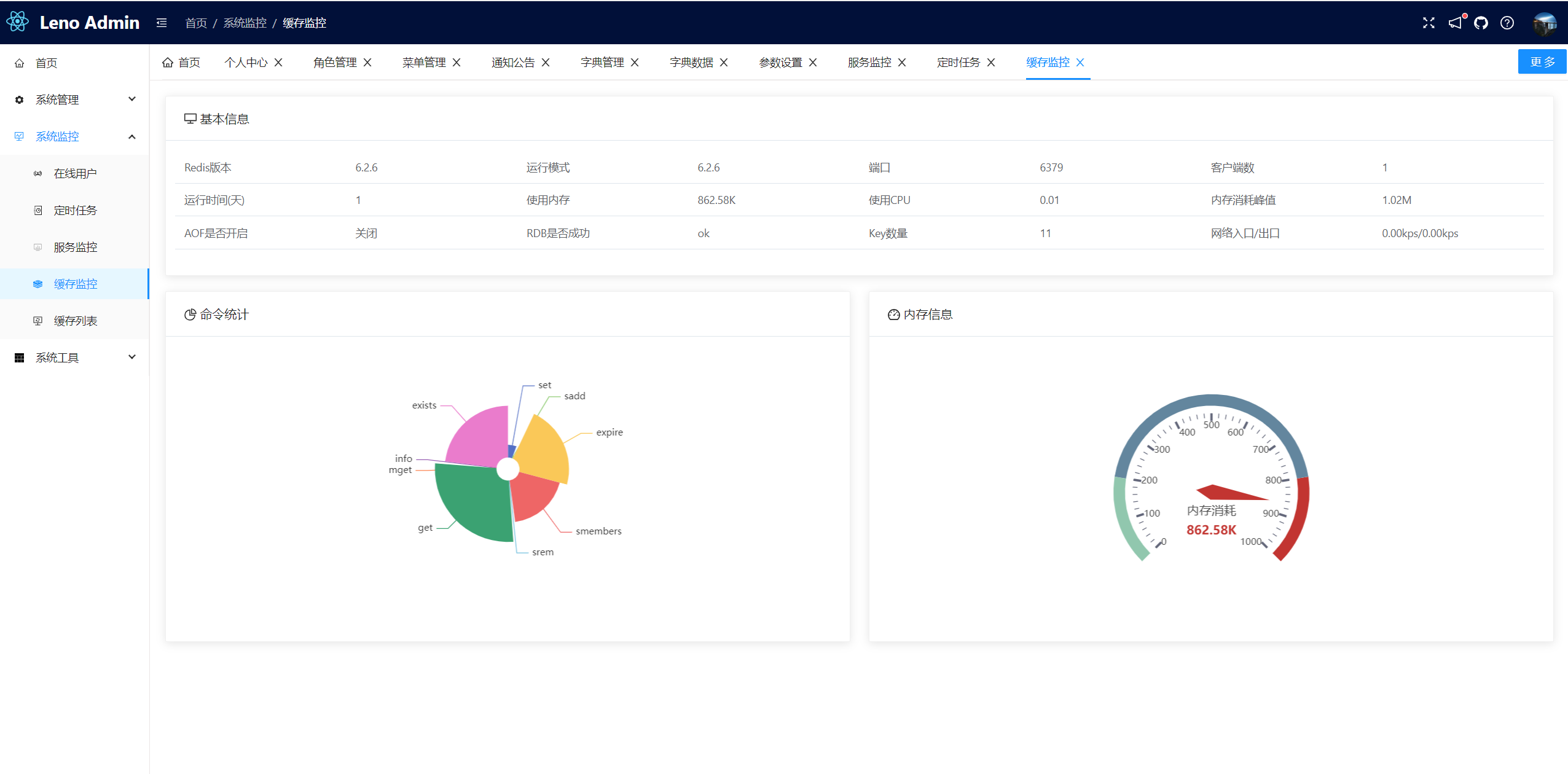Click the Leno Admin logo icon

18,22
